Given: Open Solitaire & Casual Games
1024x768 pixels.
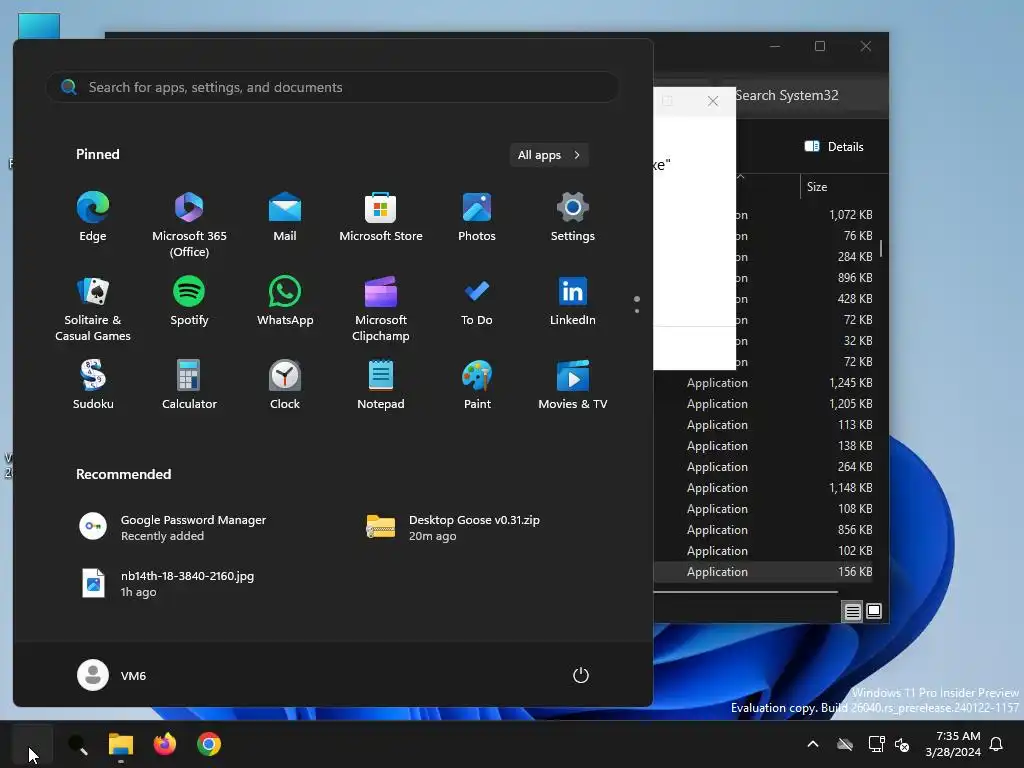Looking at the screenshot, I should tap(93, 309).
